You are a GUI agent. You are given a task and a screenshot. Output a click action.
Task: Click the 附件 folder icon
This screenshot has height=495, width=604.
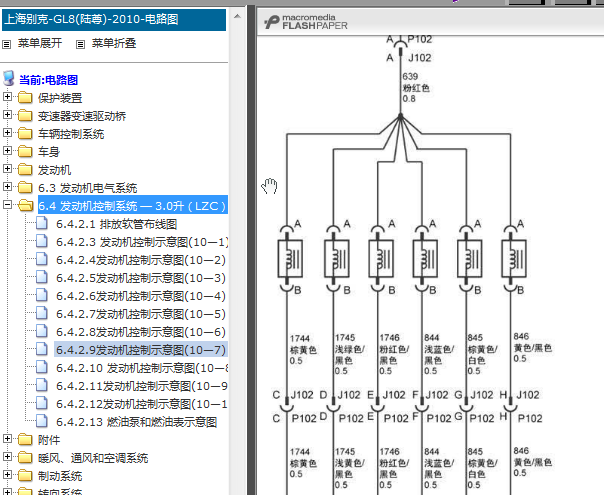pyautogui.click(x=25, y=440)
